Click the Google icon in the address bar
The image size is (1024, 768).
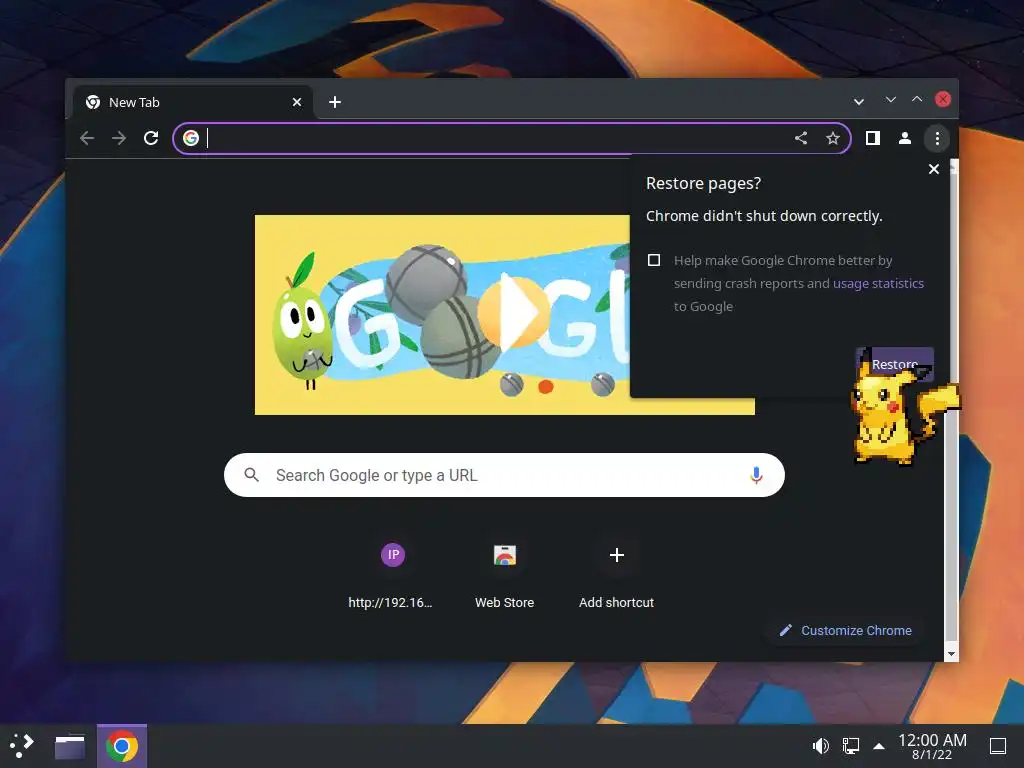(x=191, y=138)
